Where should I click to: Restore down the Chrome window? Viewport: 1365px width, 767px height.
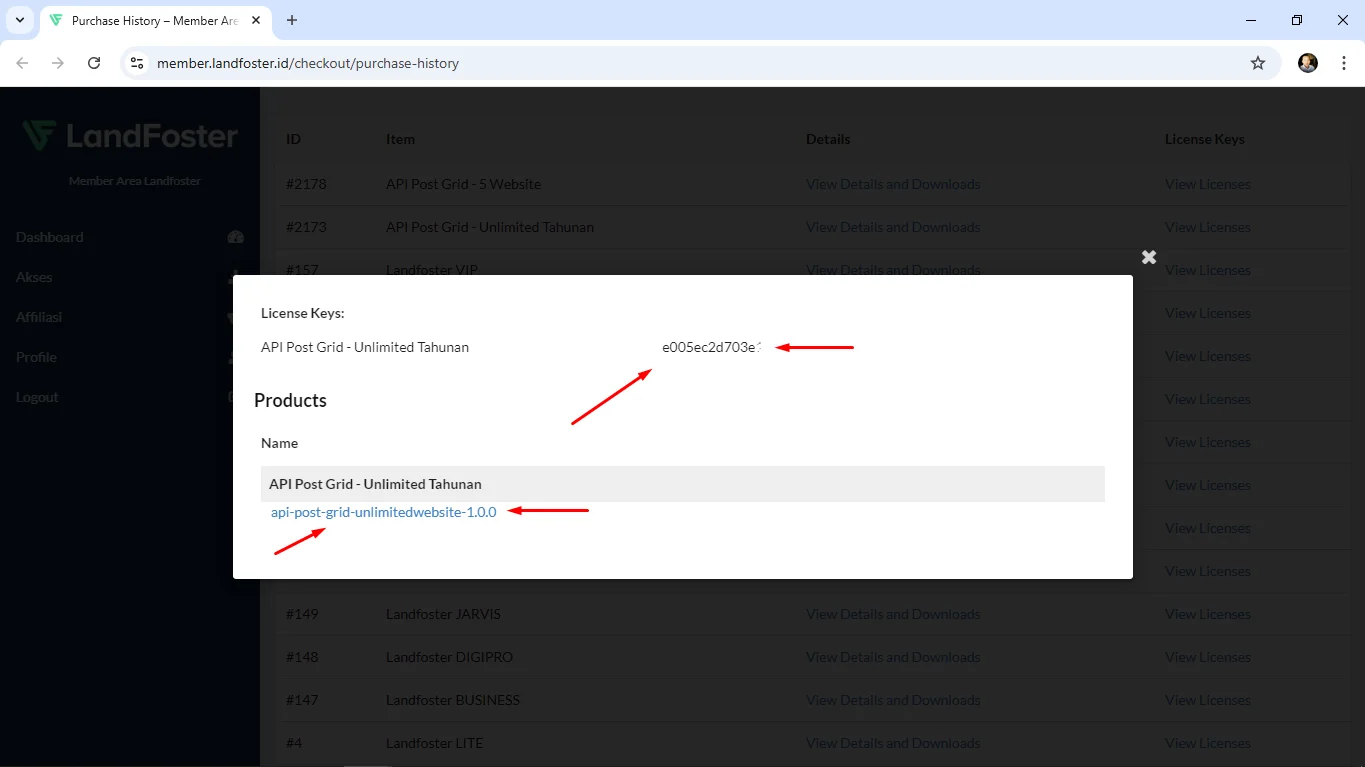coord(1297,20)
